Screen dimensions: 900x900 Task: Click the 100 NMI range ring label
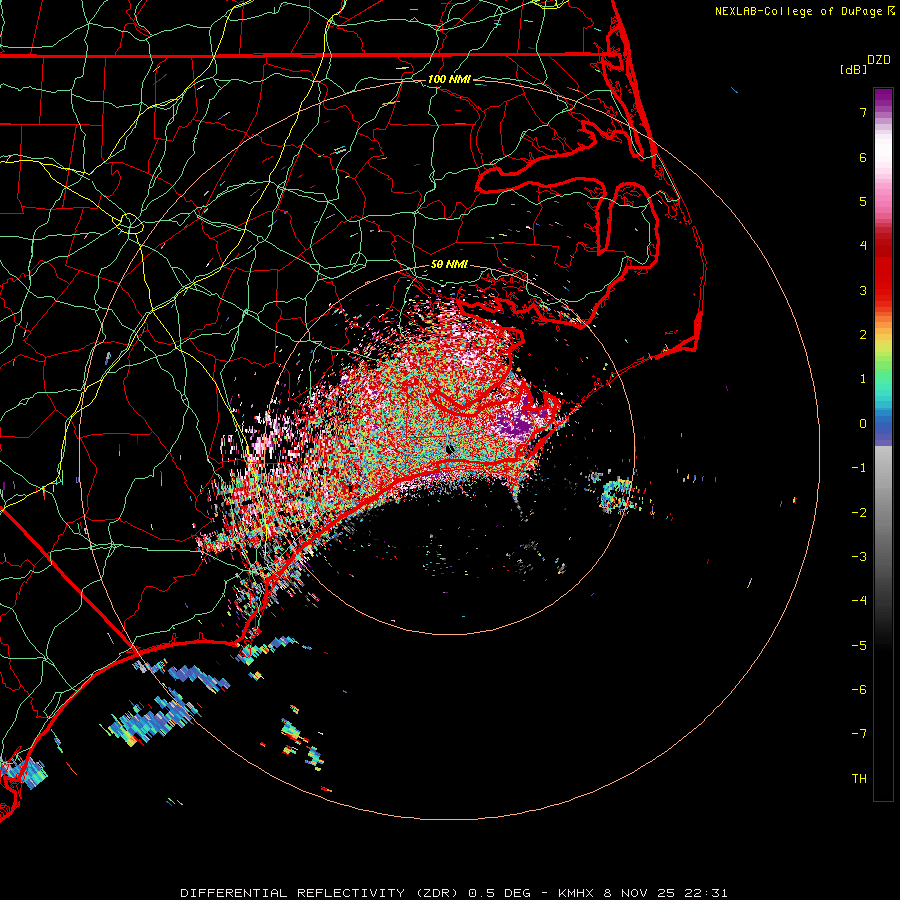tap(449, 79)
